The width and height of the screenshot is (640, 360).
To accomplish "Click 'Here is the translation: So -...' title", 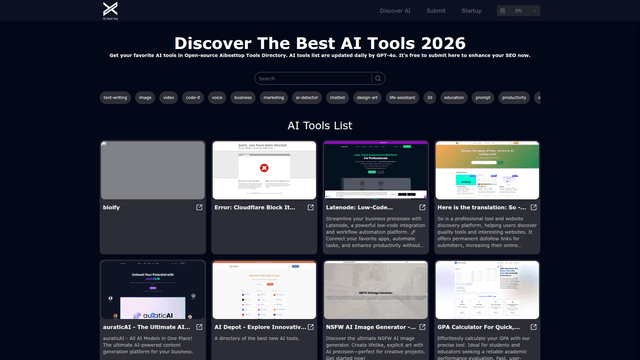I will point(482,207).
